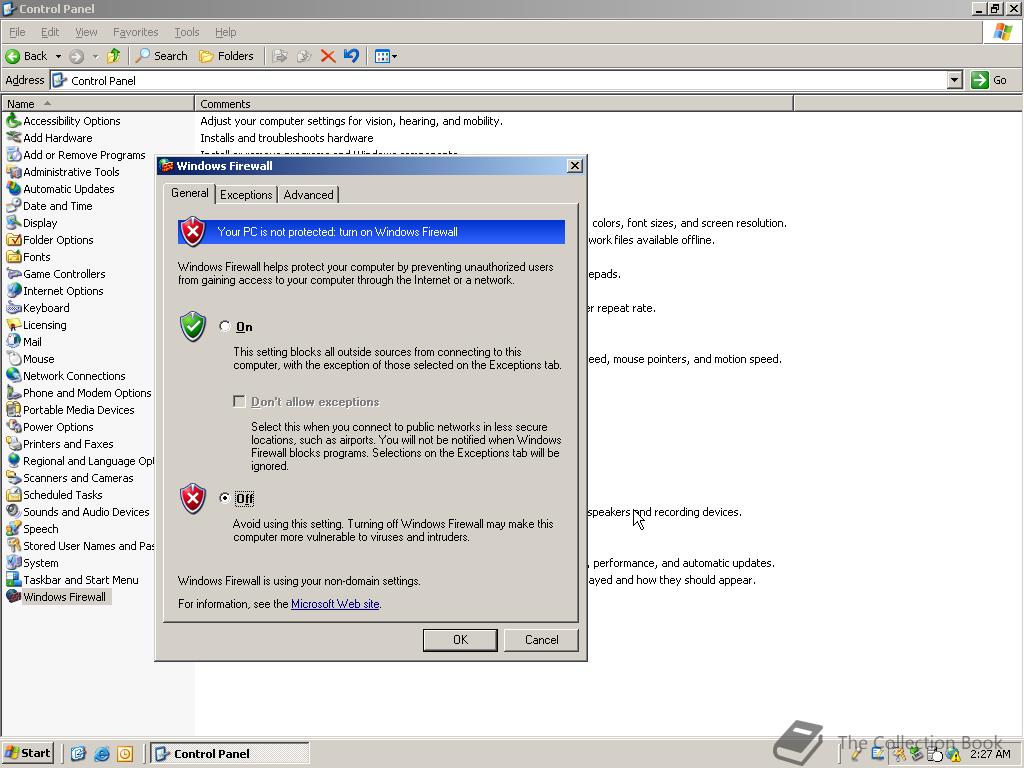Click the Control Panel taskbar button
Image resolution: width=1024 pixels, height=768 pixels.
[230, 753]
